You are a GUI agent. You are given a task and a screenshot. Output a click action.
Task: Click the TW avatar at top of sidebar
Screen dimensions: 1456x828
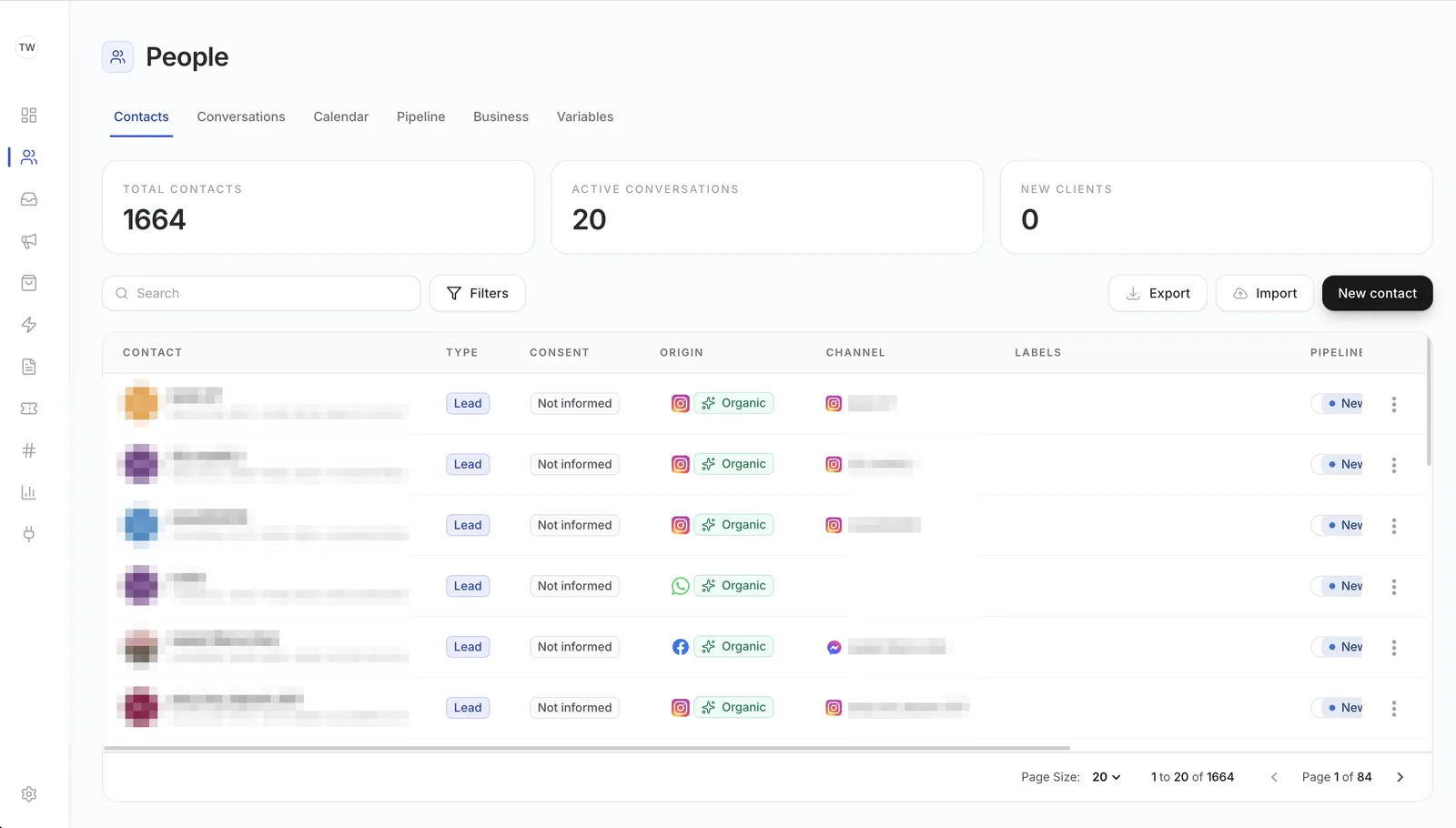tap(27, 47)
